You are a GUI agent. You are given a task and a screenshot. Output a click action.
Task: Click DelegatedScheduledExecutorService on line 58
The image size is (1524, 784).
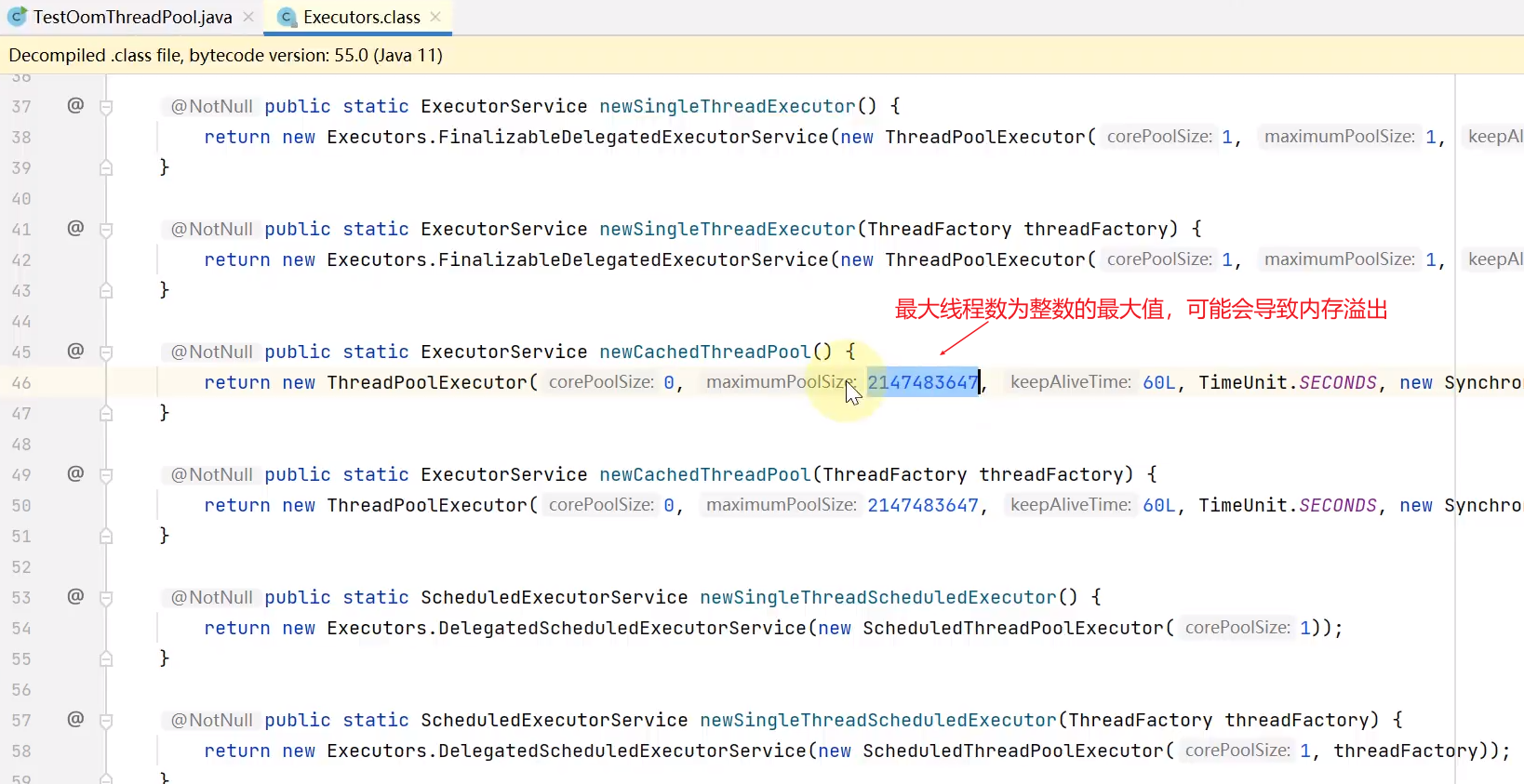pos(622,751)
